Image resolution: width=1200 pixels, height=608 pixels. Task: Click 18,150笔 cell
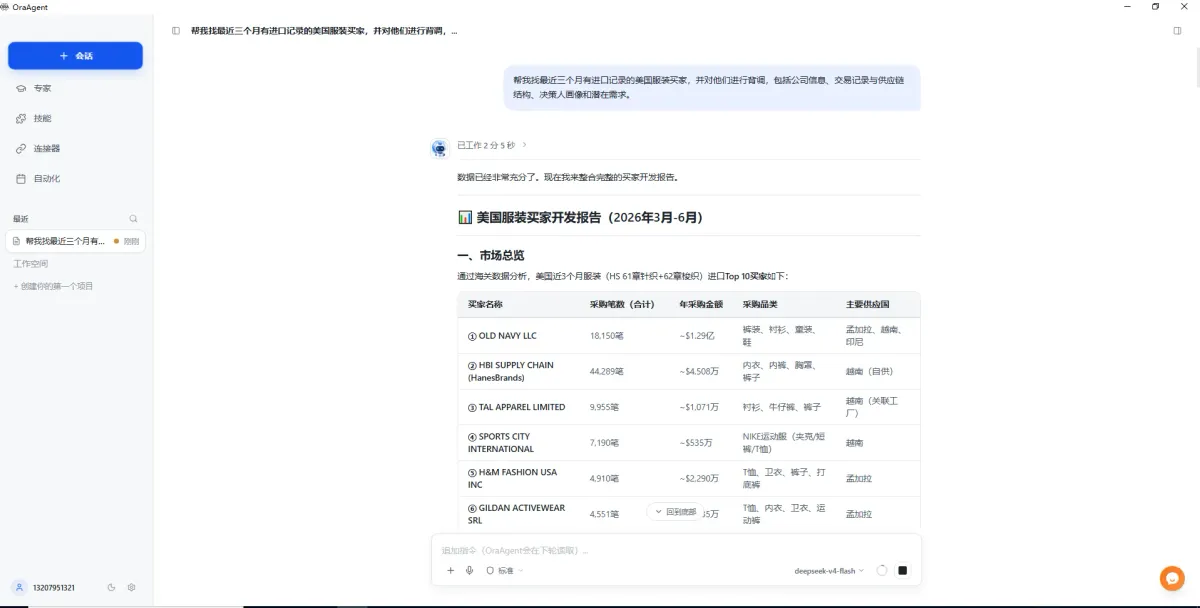[607, 336]
